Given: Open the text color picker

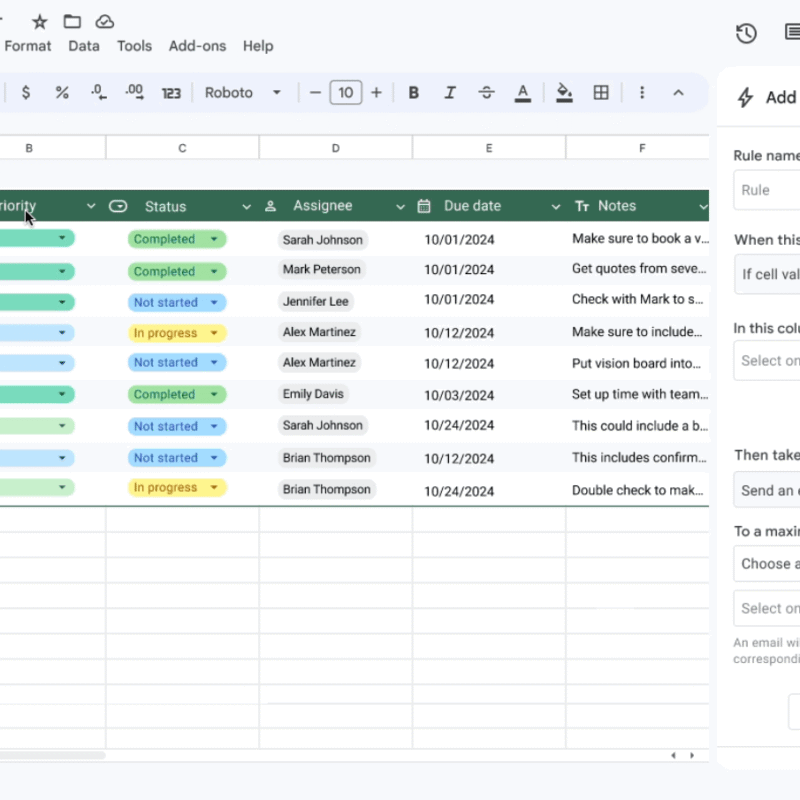Looking at the screenshot, I should [x=522, y=93].
